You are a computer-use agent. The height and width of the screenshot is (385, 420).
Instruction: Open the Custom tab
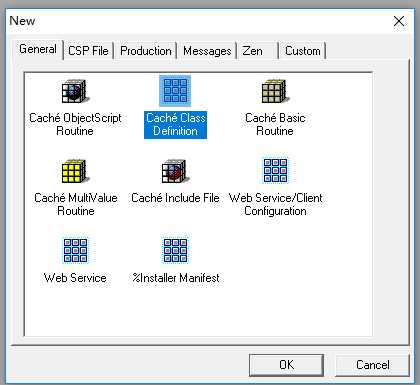tap(303, 51)
